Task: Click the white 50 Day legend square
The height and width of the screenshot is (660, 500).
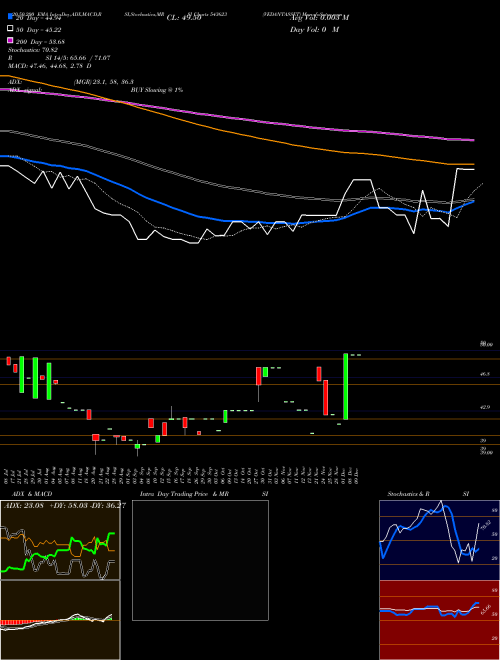Action: [x=11, y=29]
